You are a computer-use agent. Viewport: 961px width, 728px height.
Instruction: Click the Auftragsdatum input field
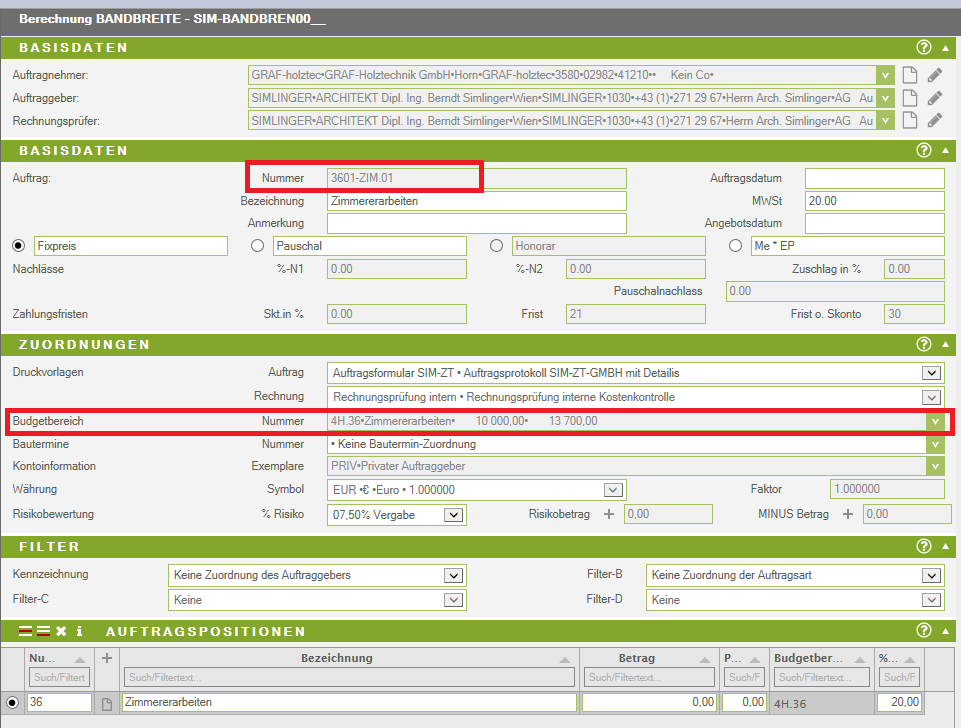874,178
